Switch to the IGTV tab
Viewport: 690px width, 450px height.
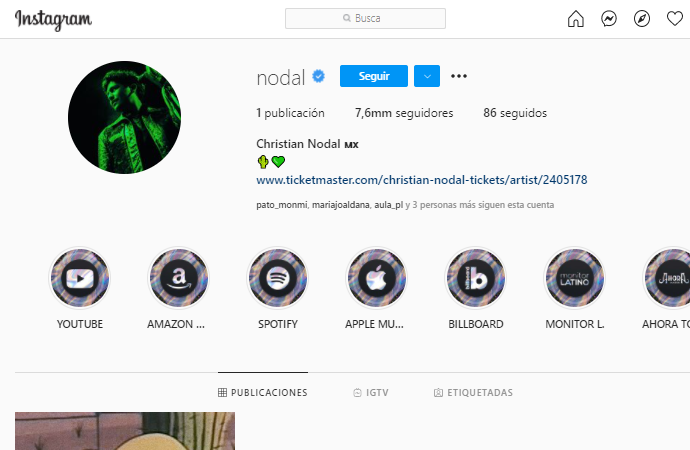click(371, 392)
